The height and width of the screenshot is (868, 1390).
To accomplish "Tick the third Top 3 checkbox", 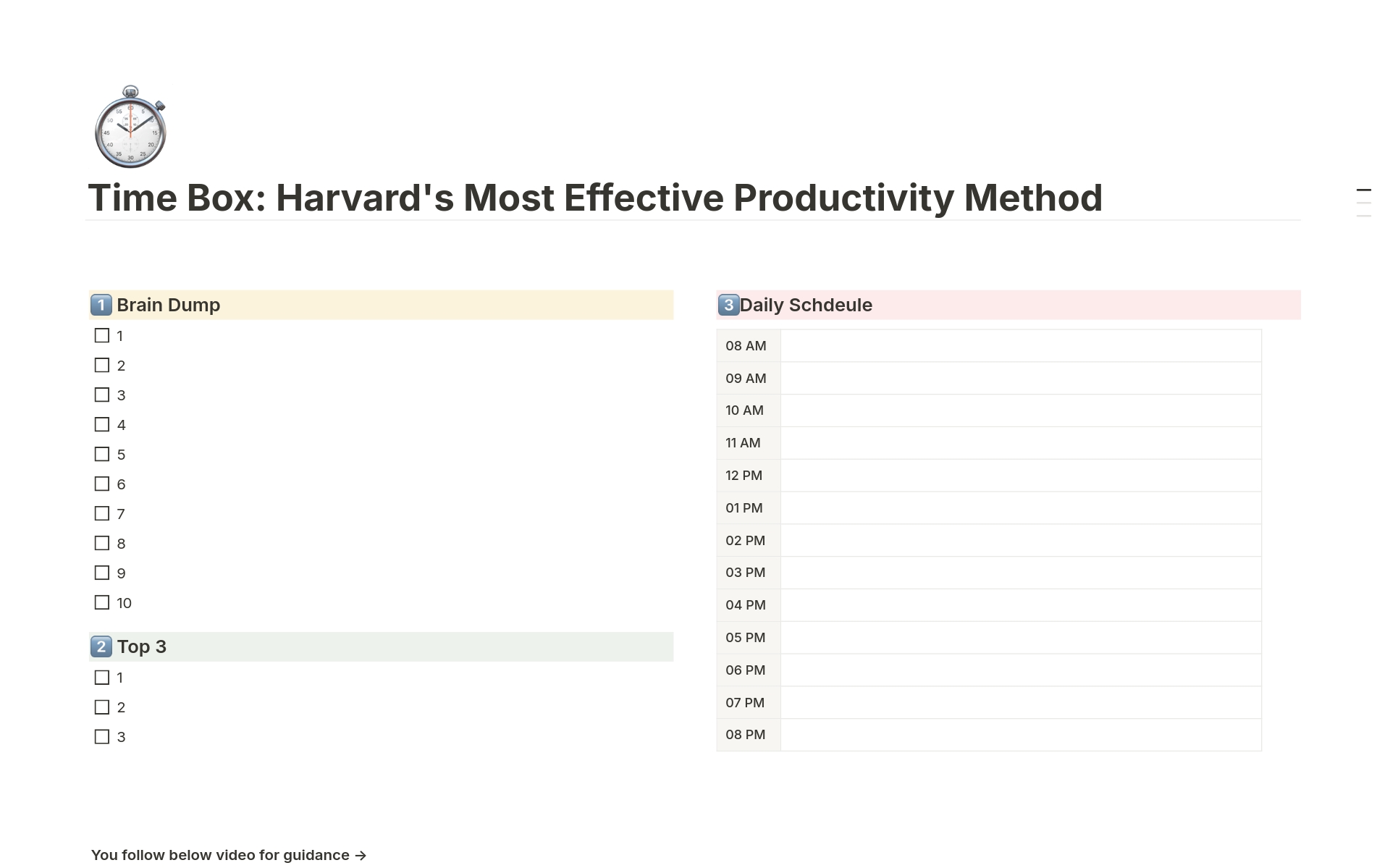I will pos(102,737).
